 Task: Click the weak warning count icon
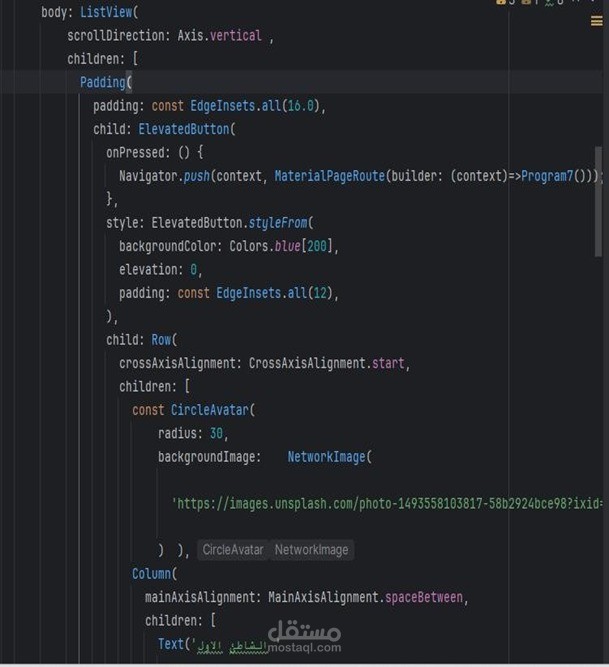click(526, 2)
